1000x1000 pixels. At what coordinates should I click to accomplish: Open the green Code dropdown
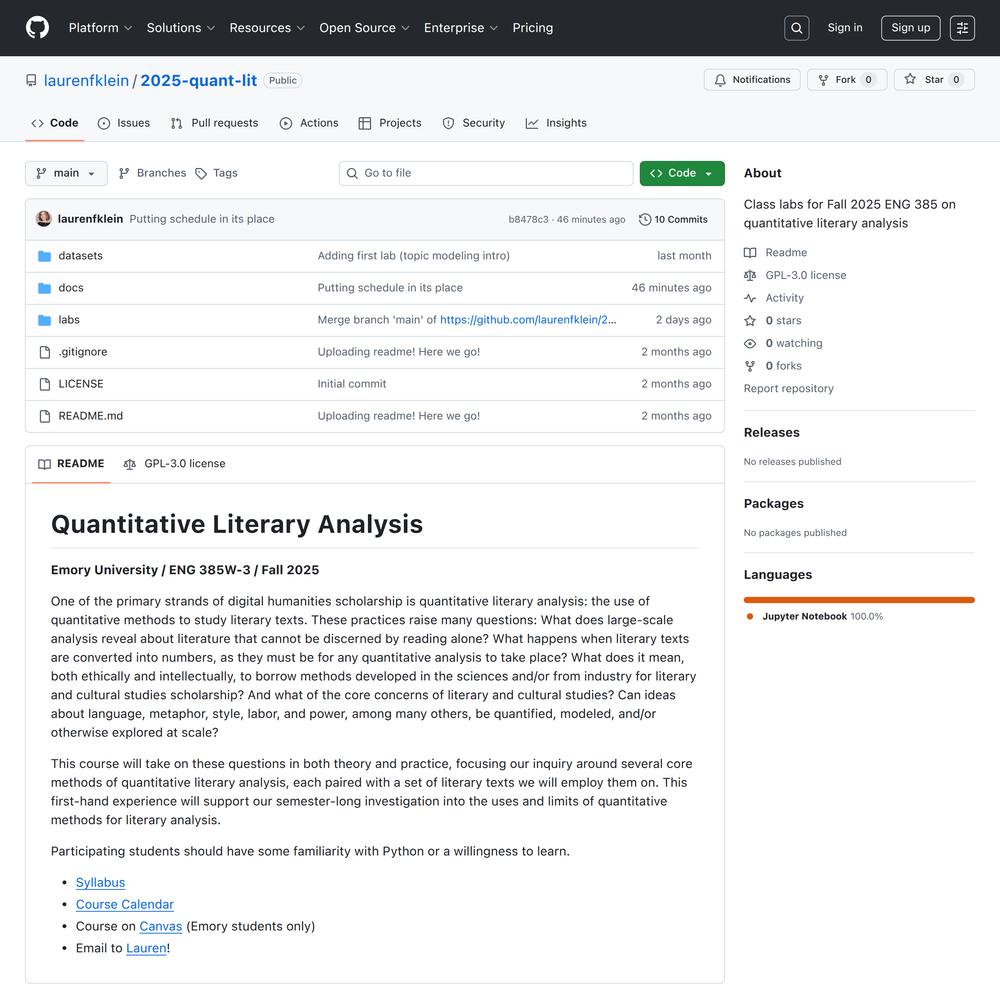click(682, 173)
